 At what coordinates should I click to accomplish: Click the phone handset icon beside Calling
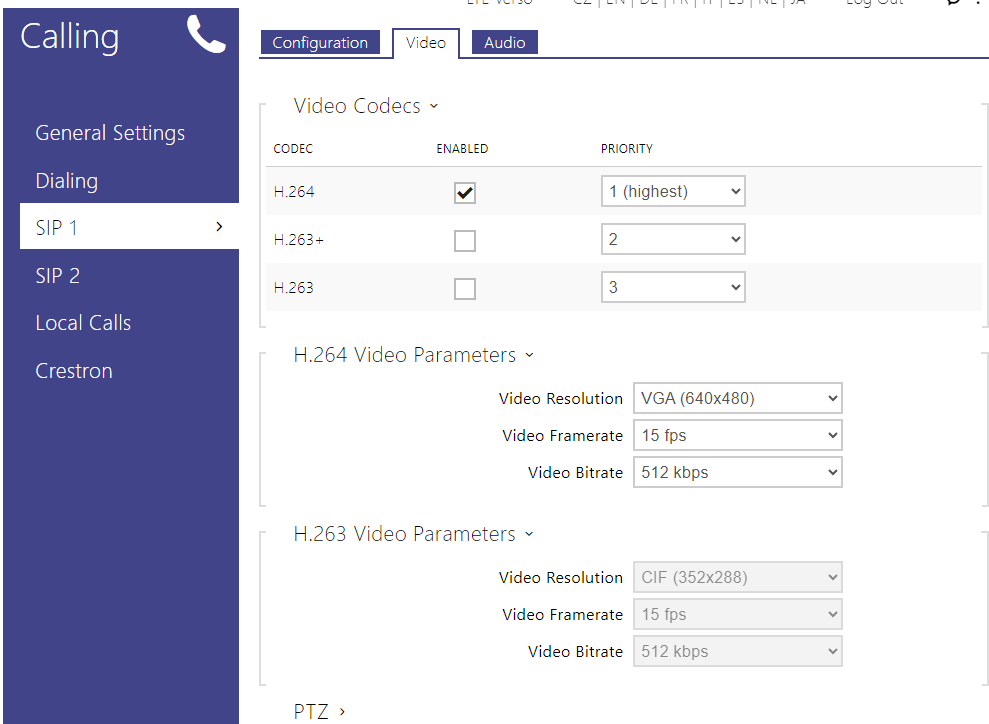point(206,35)
